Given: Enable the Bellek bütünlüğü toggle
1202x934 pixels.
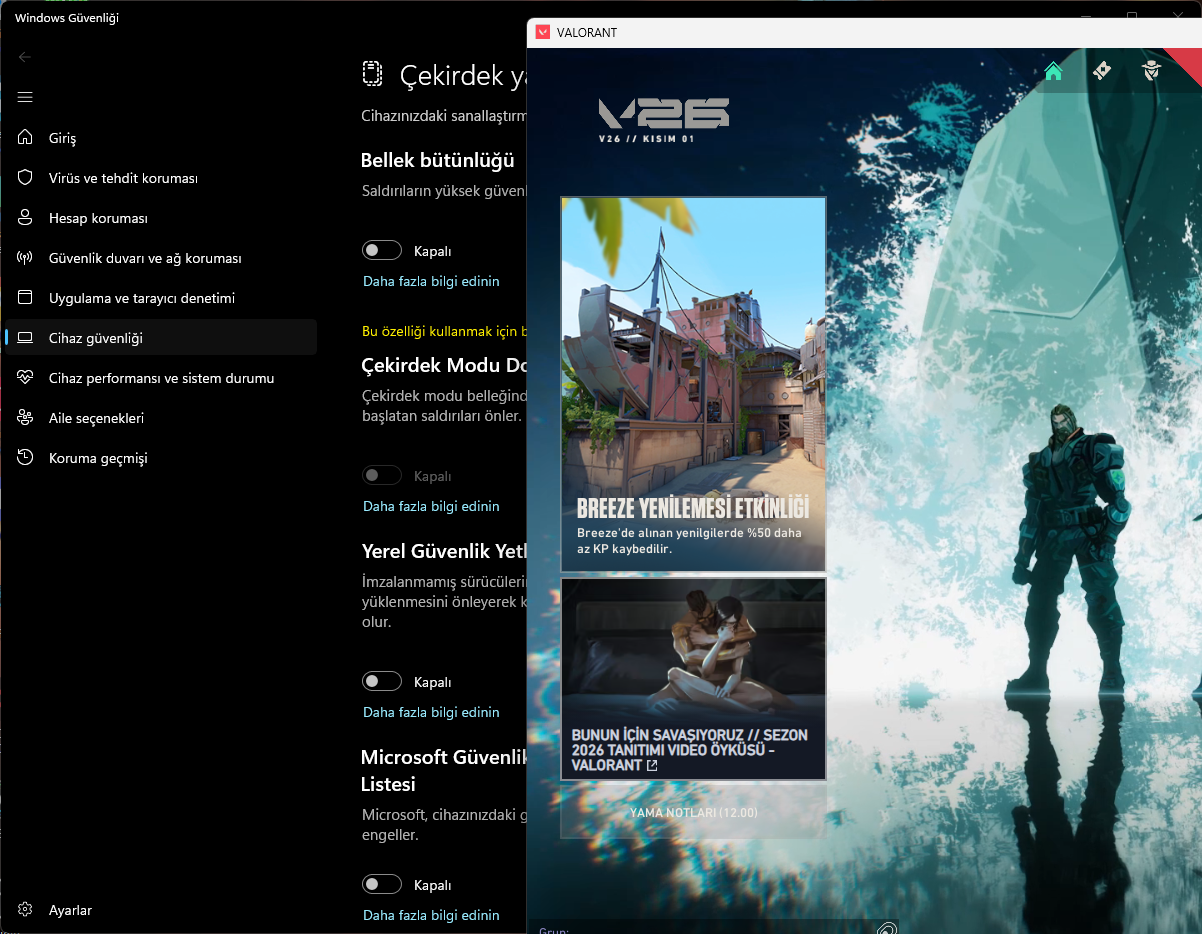Looking at the screenshot, I should click(382, 251).
